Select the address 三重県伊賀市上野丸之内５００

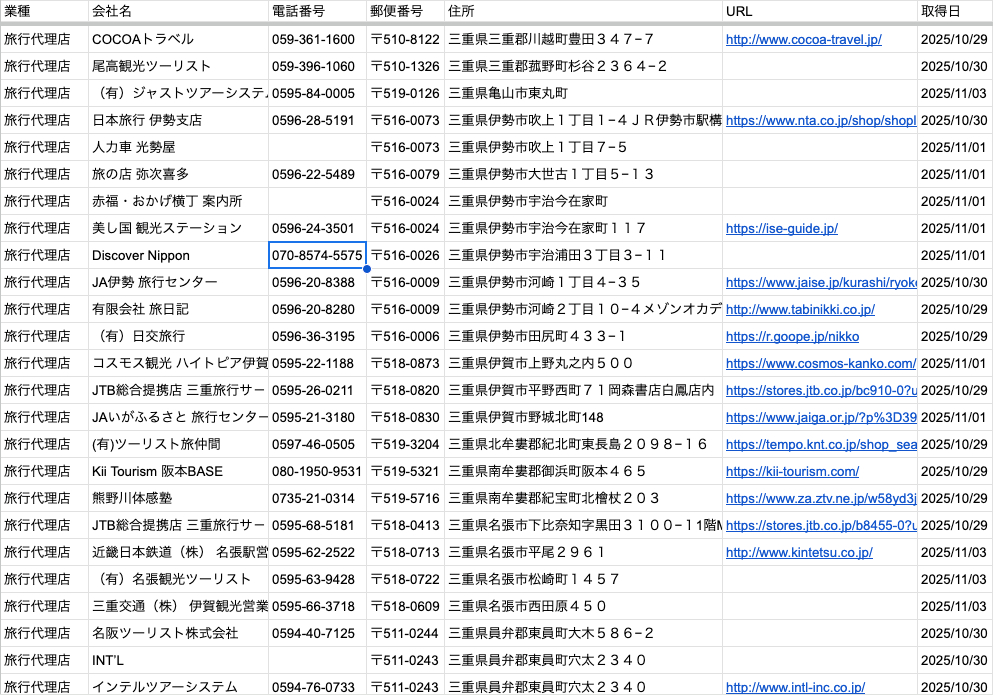583,364
